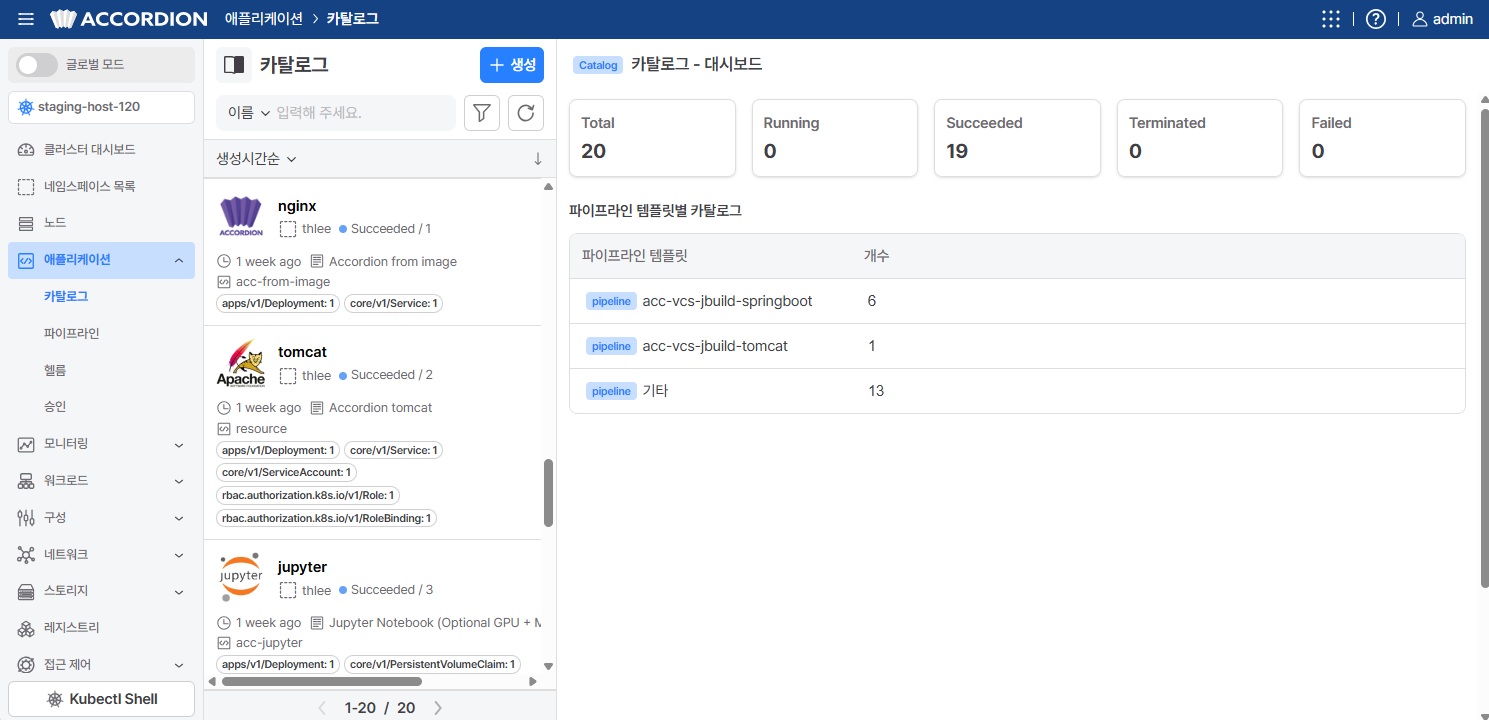Image resolution: width=1489 pixels, height=720 pixels.
Task: Open Kubectl Shell
Action: pyautogui.click(x=101, y=699)
